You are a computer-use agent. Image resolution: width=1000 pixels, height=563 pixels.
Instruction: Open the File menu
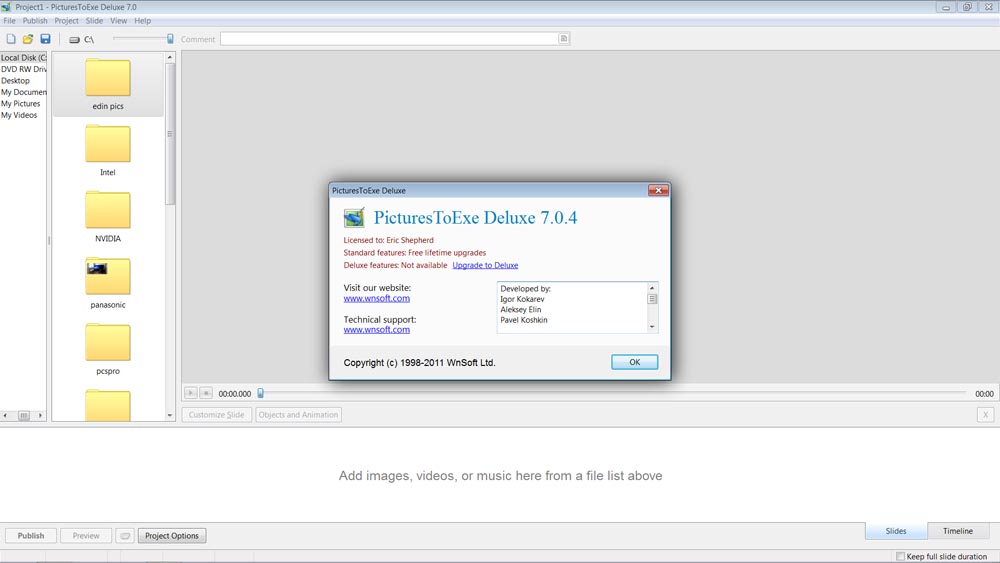(10, 20)
